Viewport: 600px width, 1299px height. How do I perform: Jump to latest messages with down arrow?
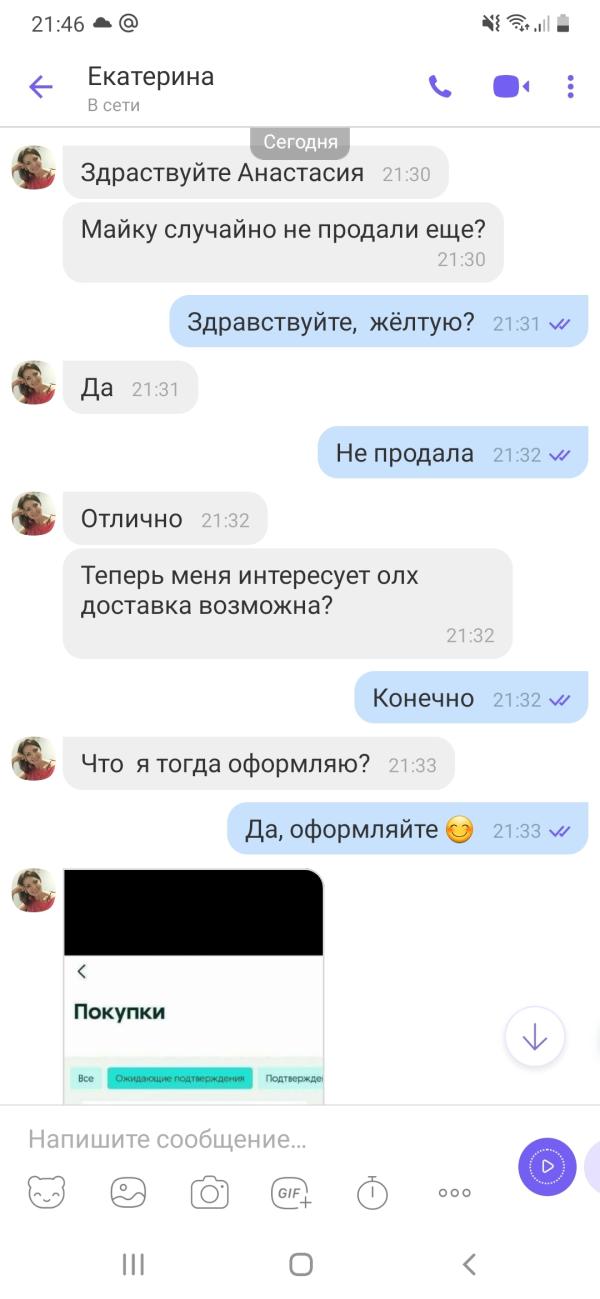click(535, 1037)
